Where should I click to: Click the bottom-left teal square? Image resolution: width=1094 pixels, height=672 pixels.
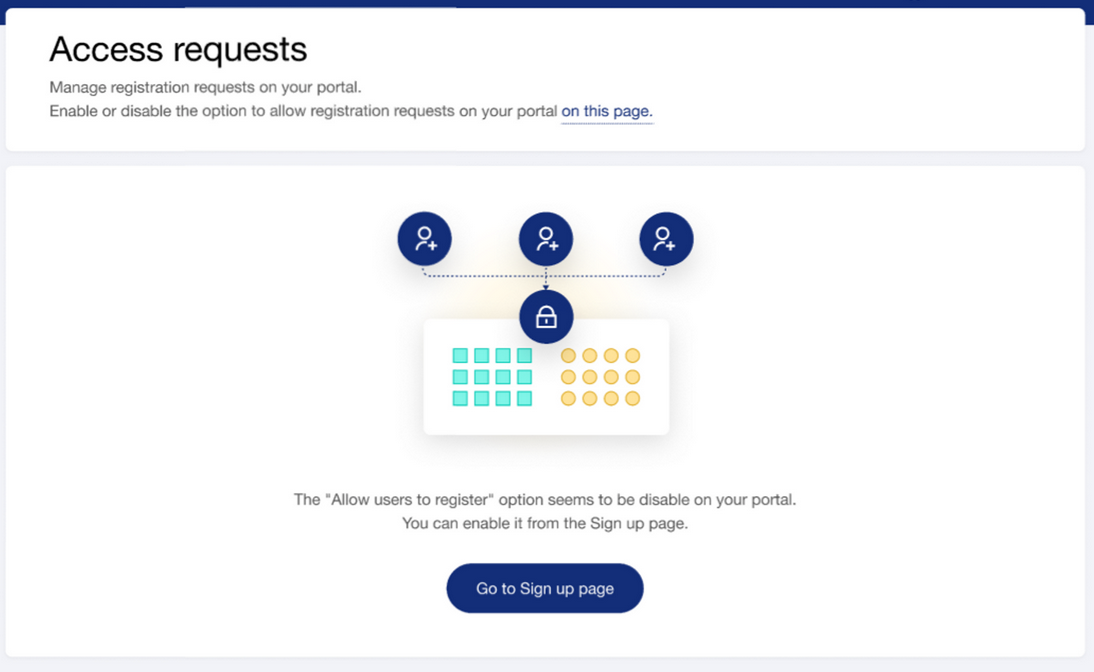pyautogui.click(x=460, y=398)
